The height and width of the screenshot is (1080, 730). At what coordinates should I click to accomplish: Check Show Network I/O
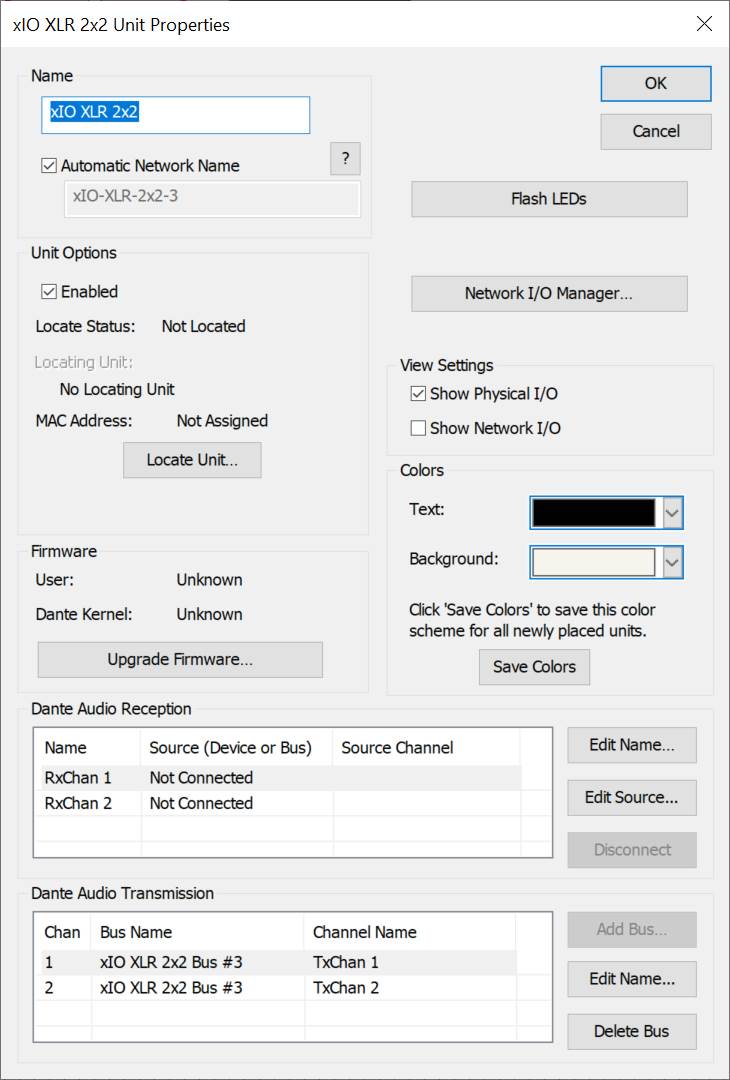coord(418,428)
